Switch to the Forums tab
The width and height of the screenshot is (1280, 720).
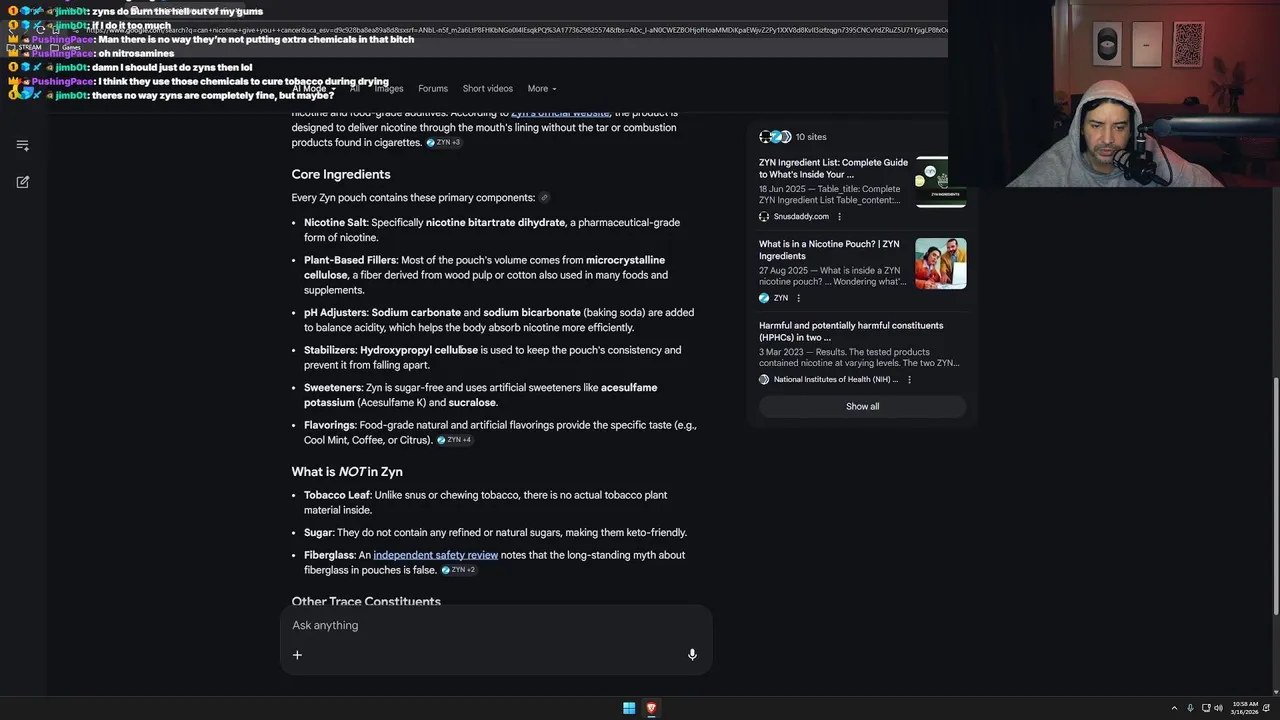pyautogui.click(x=433, y=89)
